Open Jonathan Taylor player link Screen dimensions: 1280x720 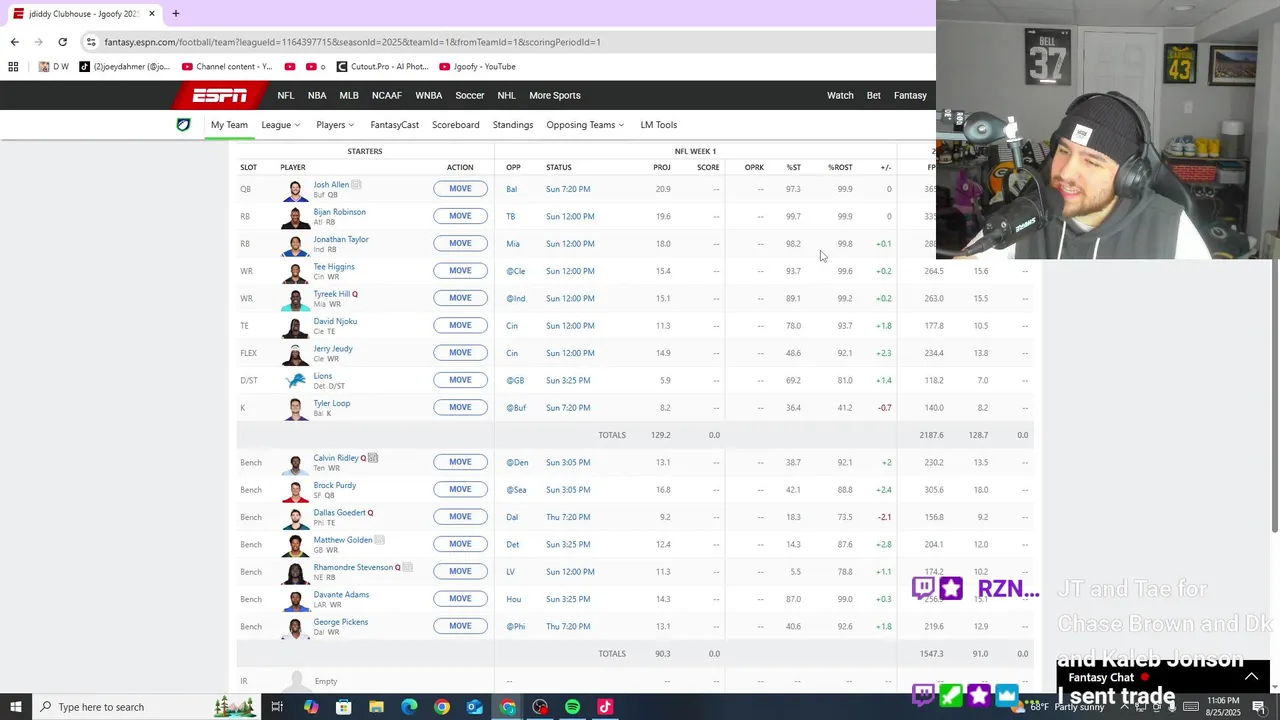point(341,240)
